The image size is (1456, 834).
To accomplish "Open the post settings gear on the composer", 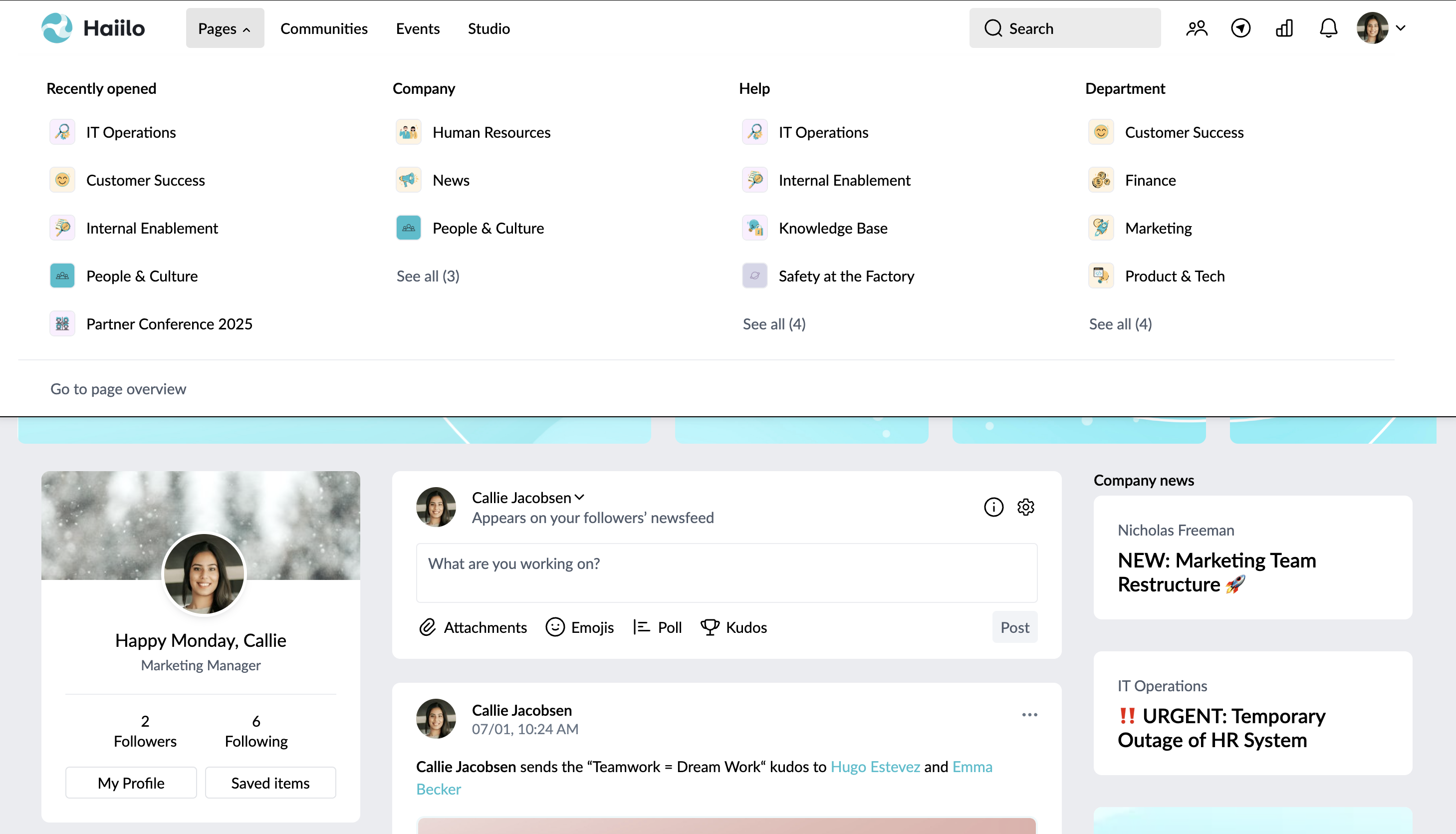I will 1026,507.
